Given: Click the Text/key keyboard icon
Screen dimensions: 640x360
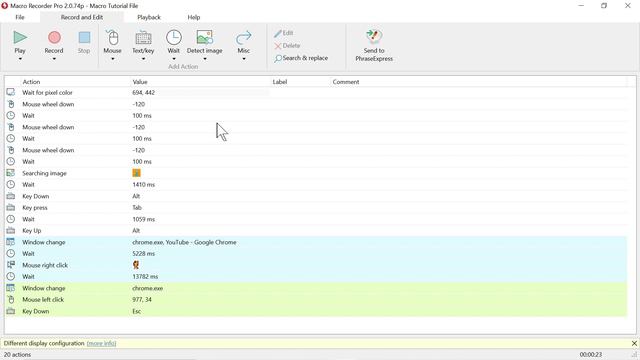Looking at the screenshot, I should 143,38.
